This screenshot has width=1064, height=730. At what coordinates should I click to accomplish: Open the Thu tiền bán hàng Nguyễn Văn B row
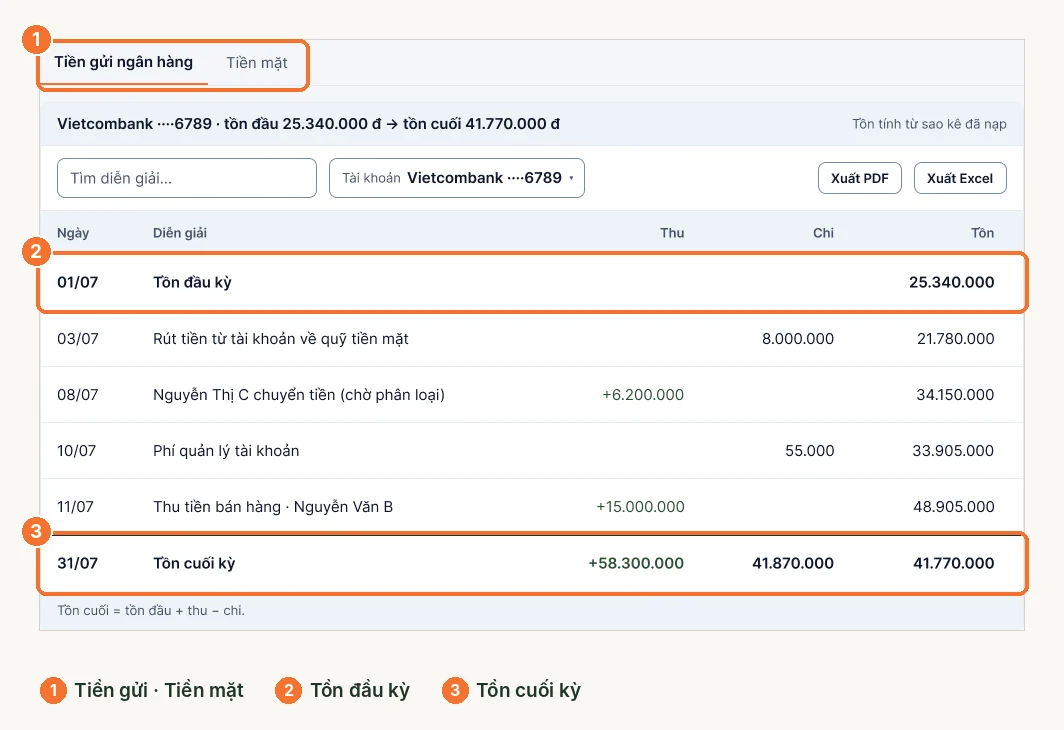[x=532, y=507]
